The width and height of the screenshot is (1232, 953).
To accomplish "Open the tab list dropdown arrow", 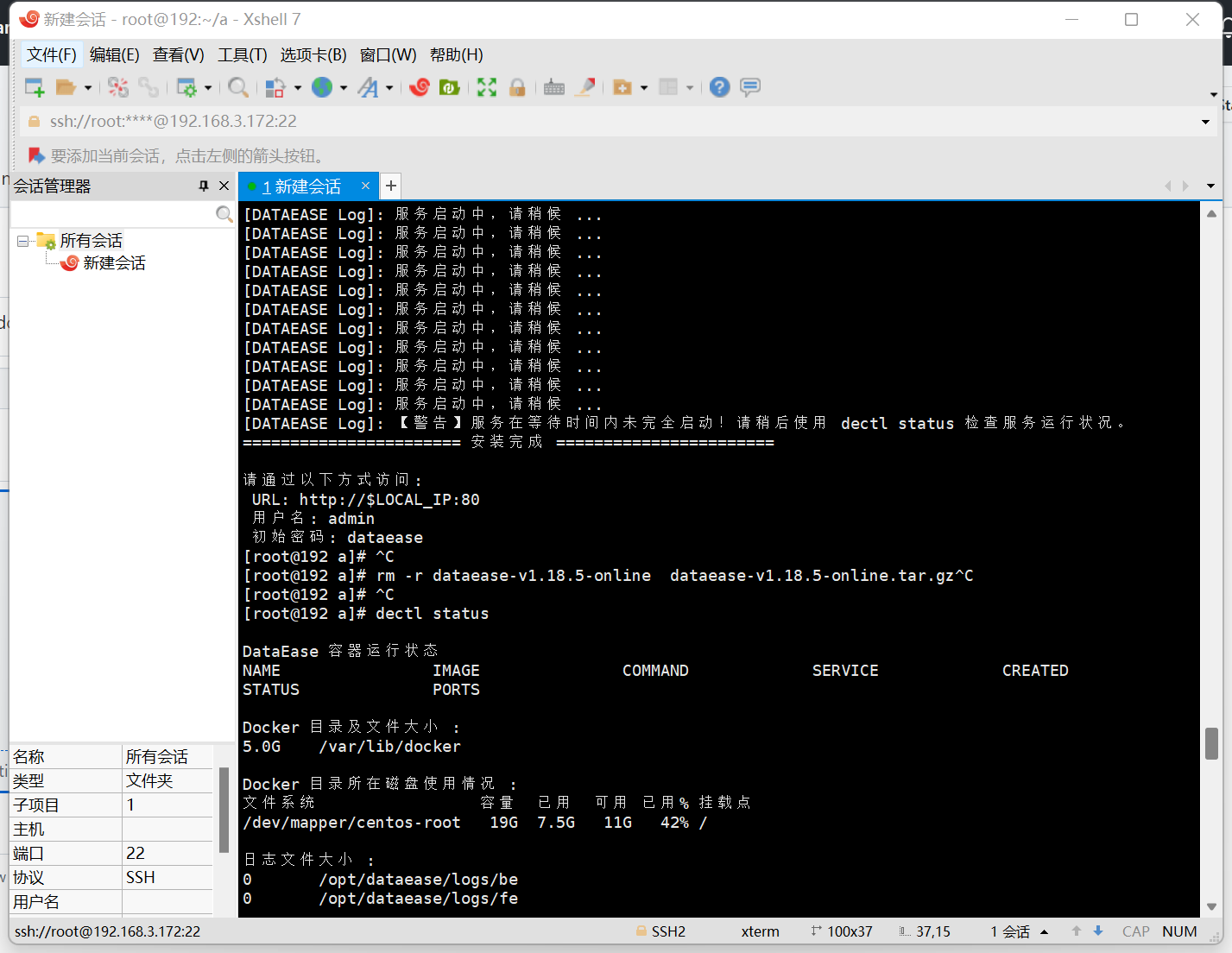I will [1210, 186].
